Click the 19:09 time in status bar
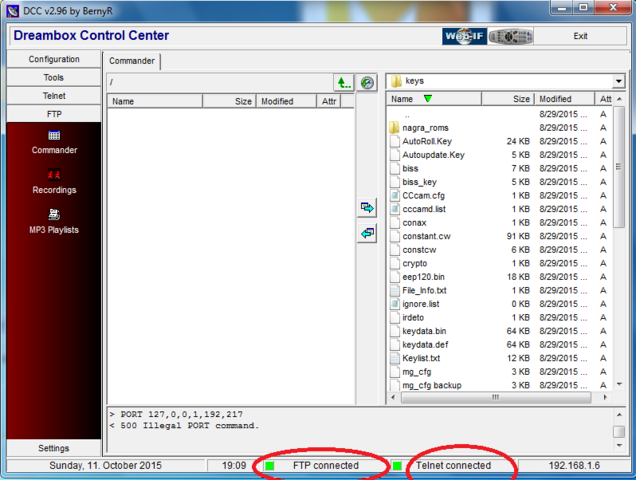This screenshot has width=636, height=480. tap(234, 466)
